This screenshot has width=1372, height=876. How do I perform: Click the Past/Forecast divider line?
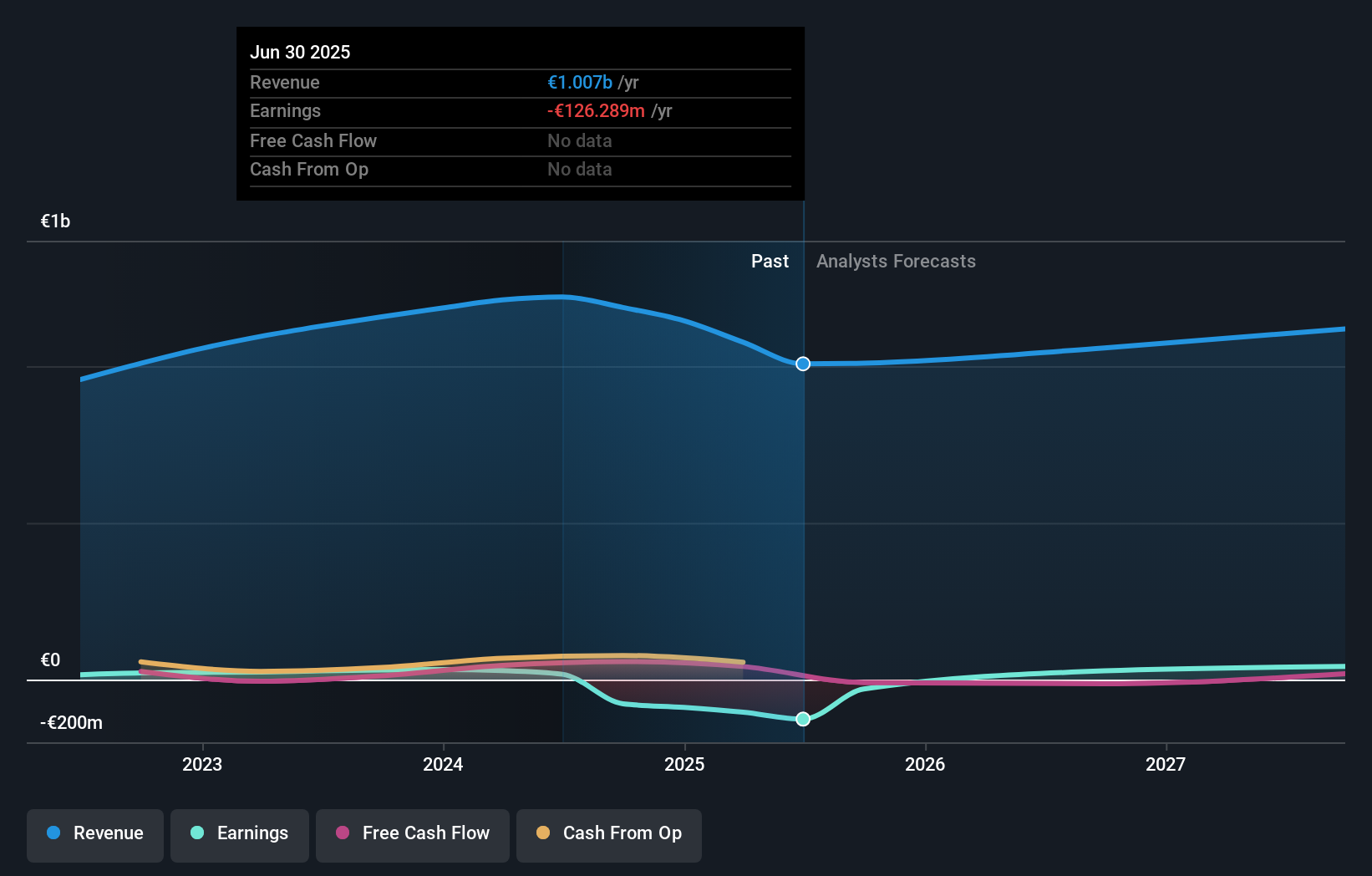click(x=802, y=502)
